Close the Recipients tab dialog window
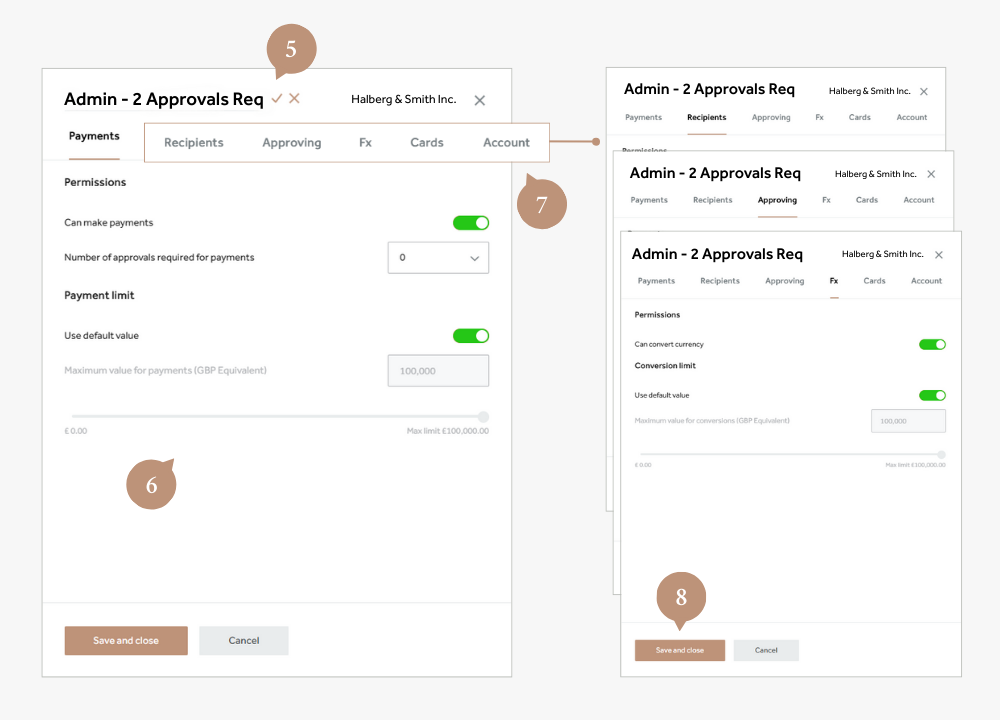This screenshot has width=1000, height=720. pyautogui.click(x=923, y=91)
